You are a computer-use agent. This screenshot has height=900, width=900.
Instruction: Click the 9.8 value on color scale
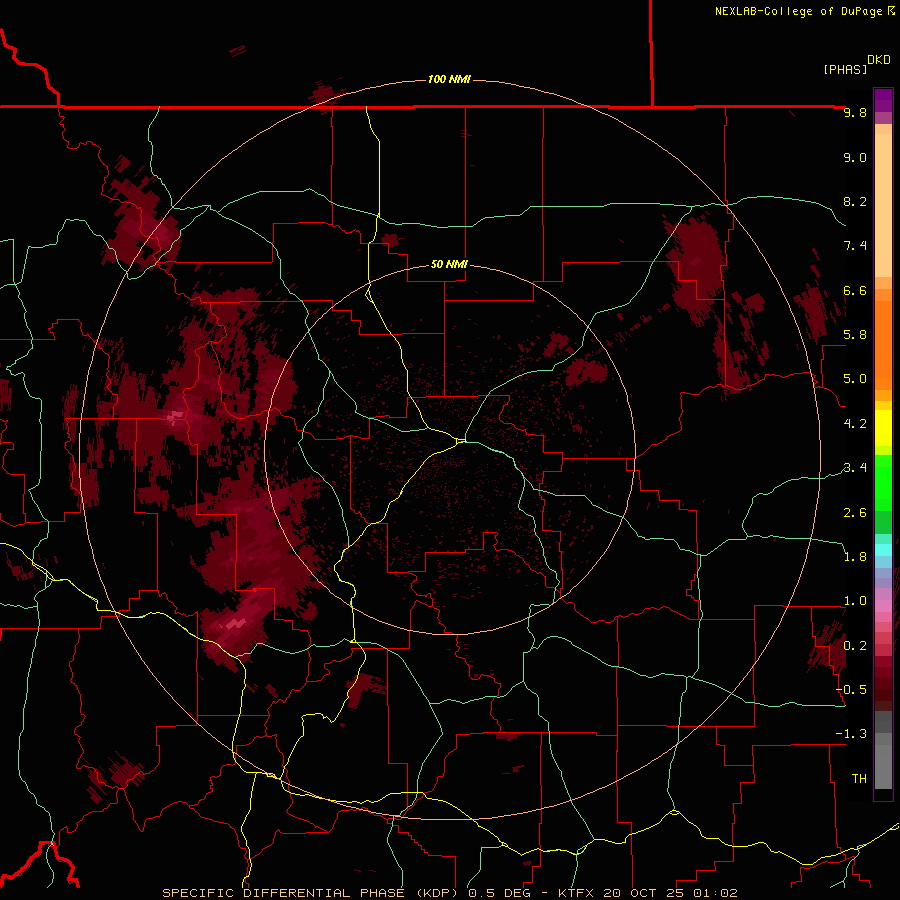[855, 112]
